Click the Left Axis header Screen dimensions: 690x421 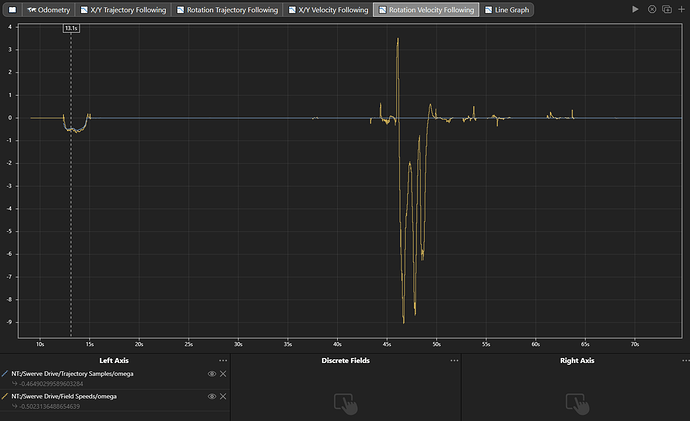114,360
